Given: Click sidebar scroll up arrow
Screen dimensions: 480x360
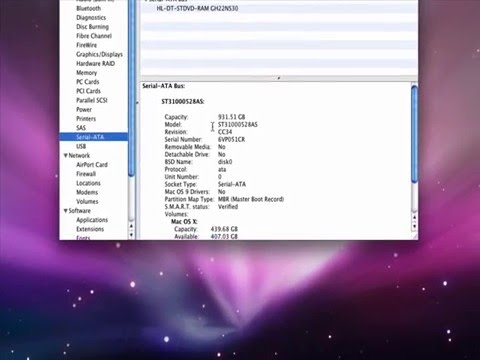Looking at the screenshot, I should [x=131, y=226].
